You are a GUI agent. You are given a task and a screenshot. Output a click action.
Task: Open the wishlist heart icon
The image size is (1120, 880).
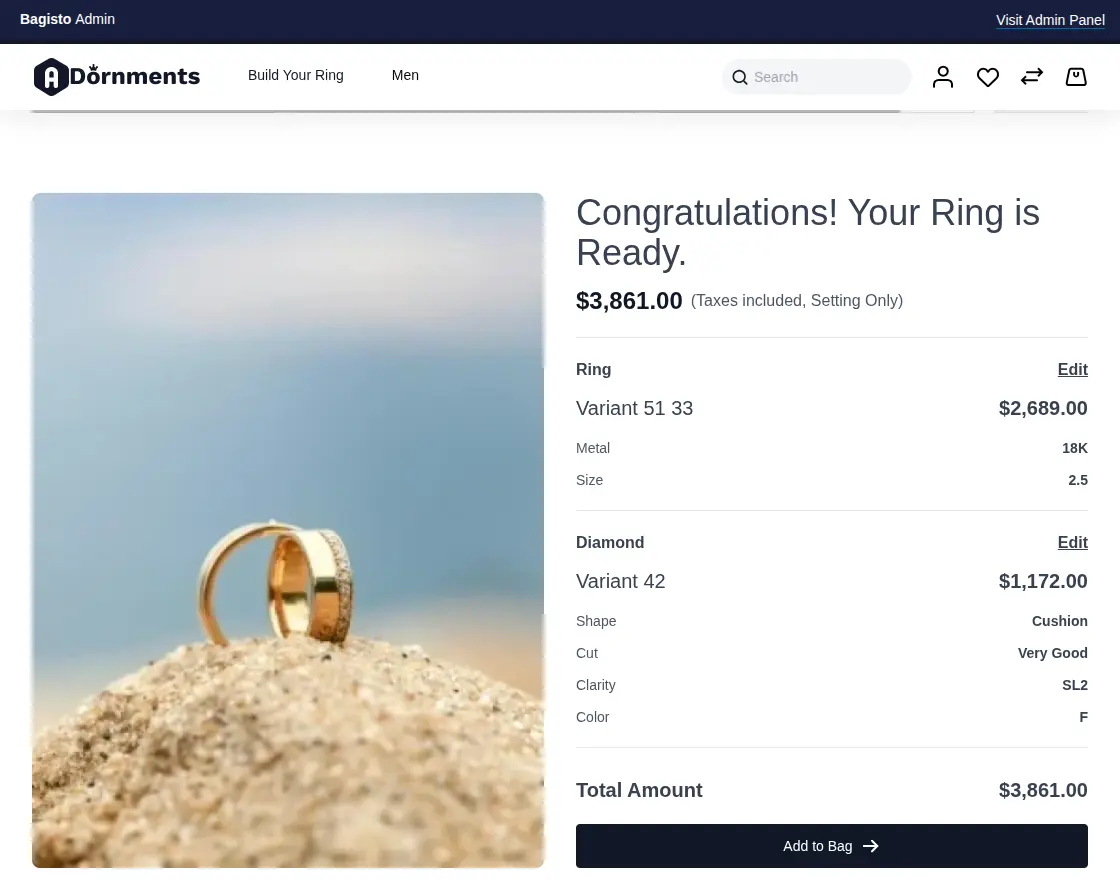coord(988,77)
